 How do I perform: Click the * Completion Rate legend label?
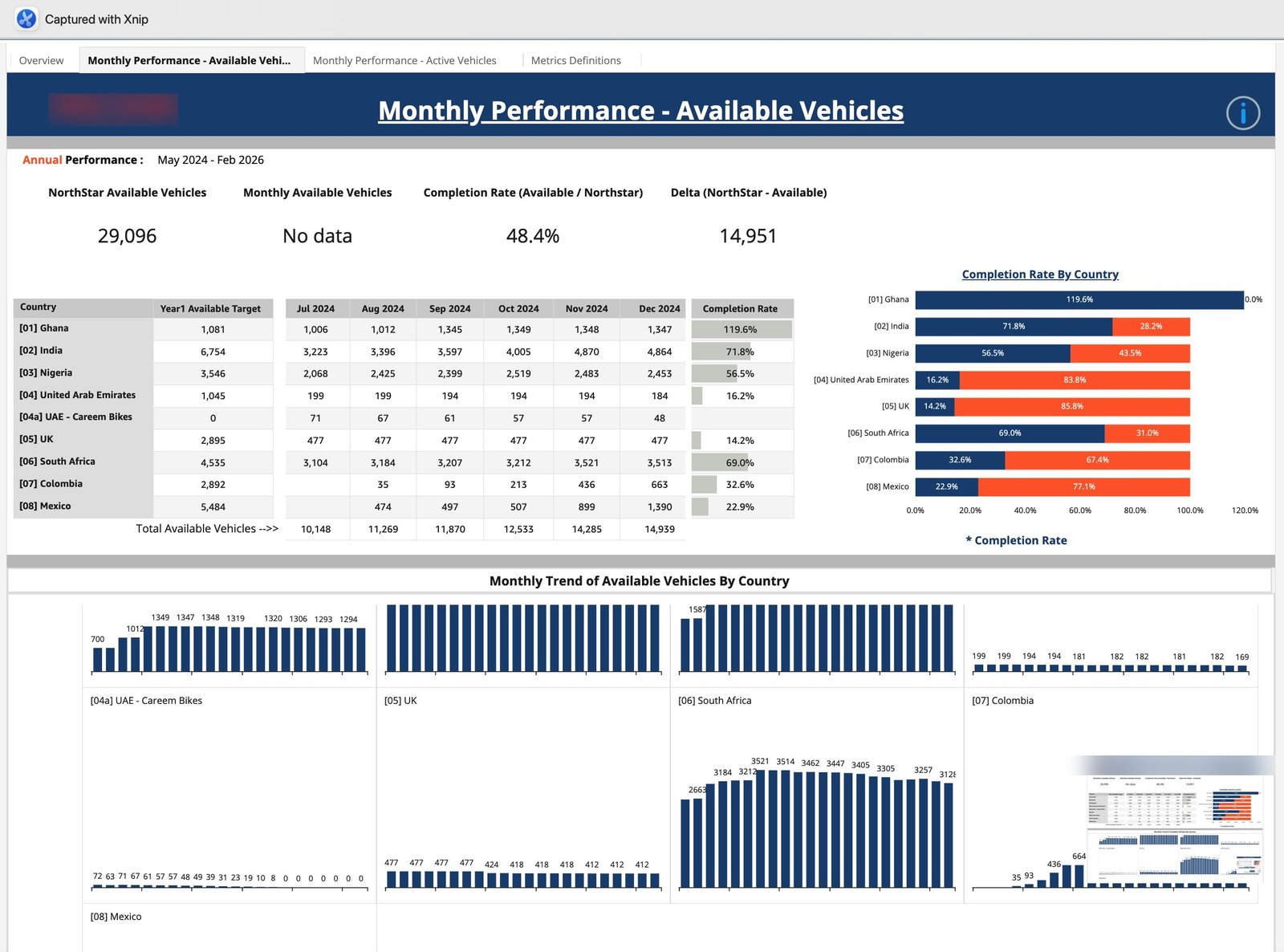pos(1016,540)
